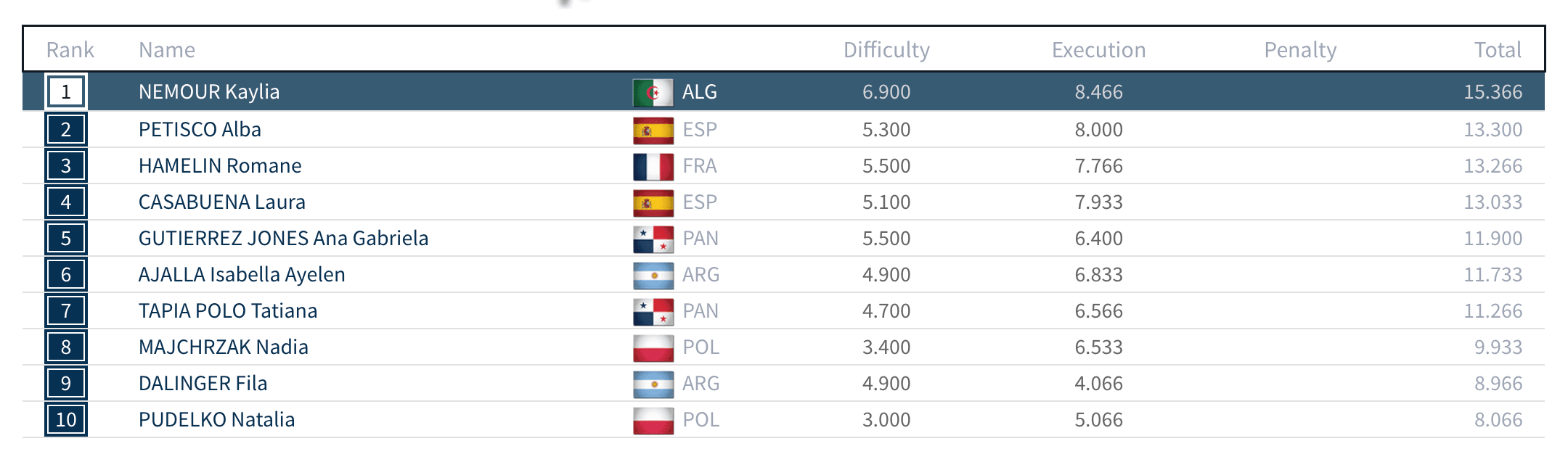The height and width of the screenshot is (470, 1568).
Task: Click the Algeria flag icon beside NEMOUR Kaylia
Action: click(653, 92)
